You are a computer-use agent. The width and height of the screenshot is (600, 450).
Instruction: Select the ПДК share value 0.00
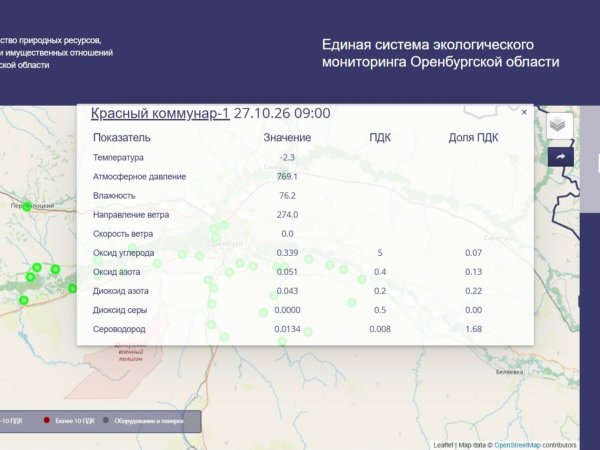(473, 310)
